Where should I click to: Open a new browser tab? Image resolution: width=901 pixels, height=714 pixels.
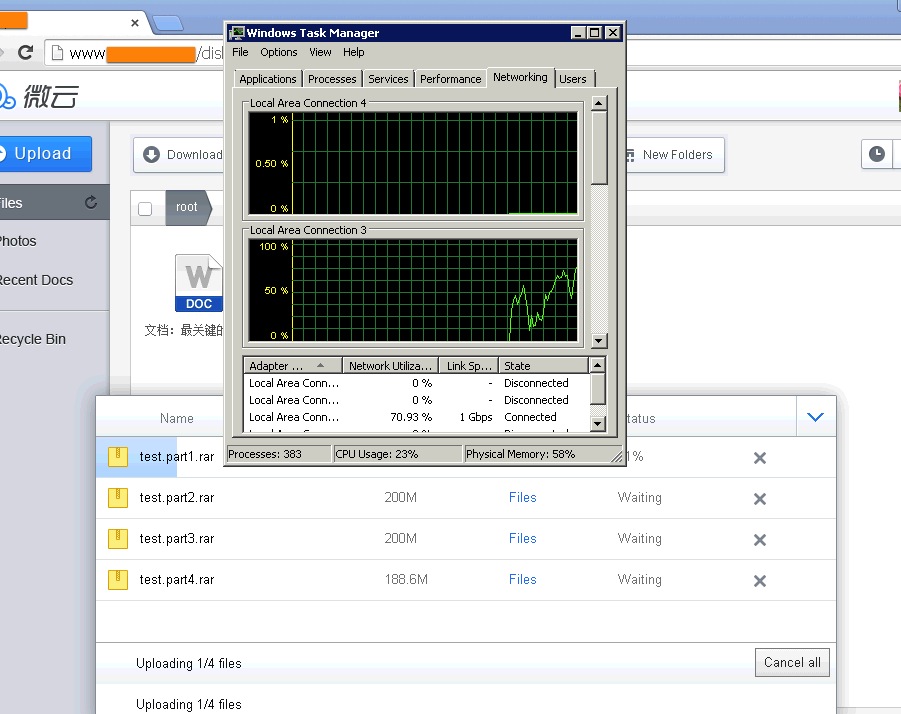coord(168,24)
